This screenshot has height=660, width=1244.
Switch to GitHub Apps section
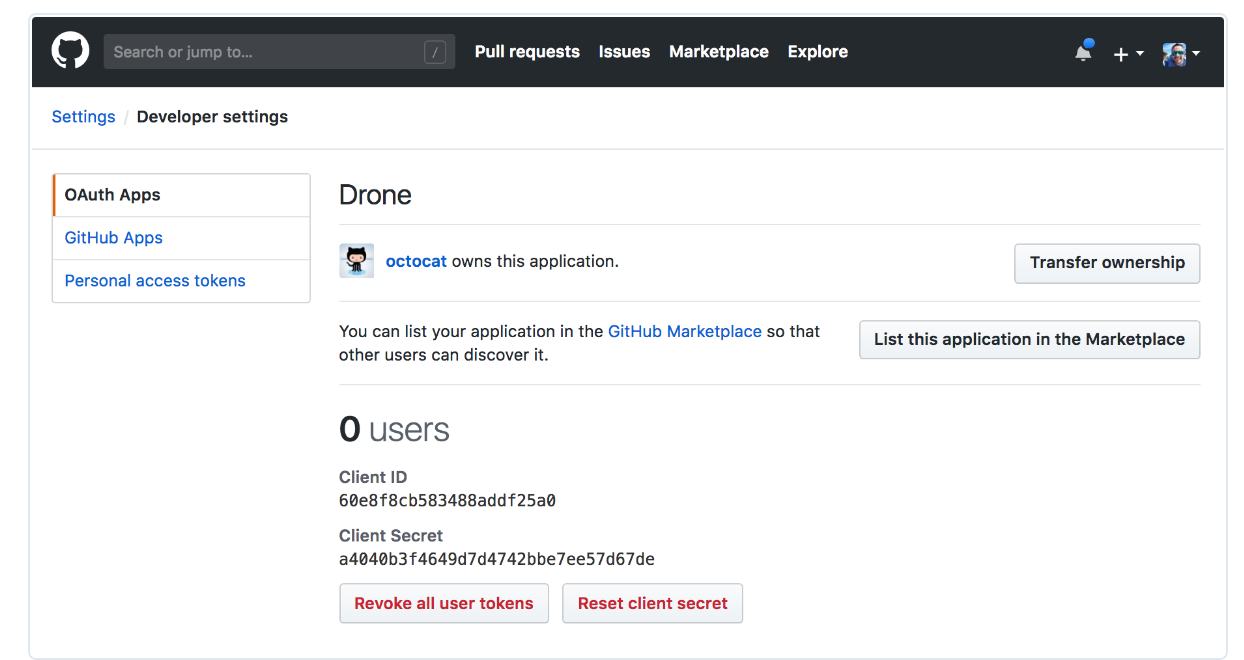coord(181,238)
